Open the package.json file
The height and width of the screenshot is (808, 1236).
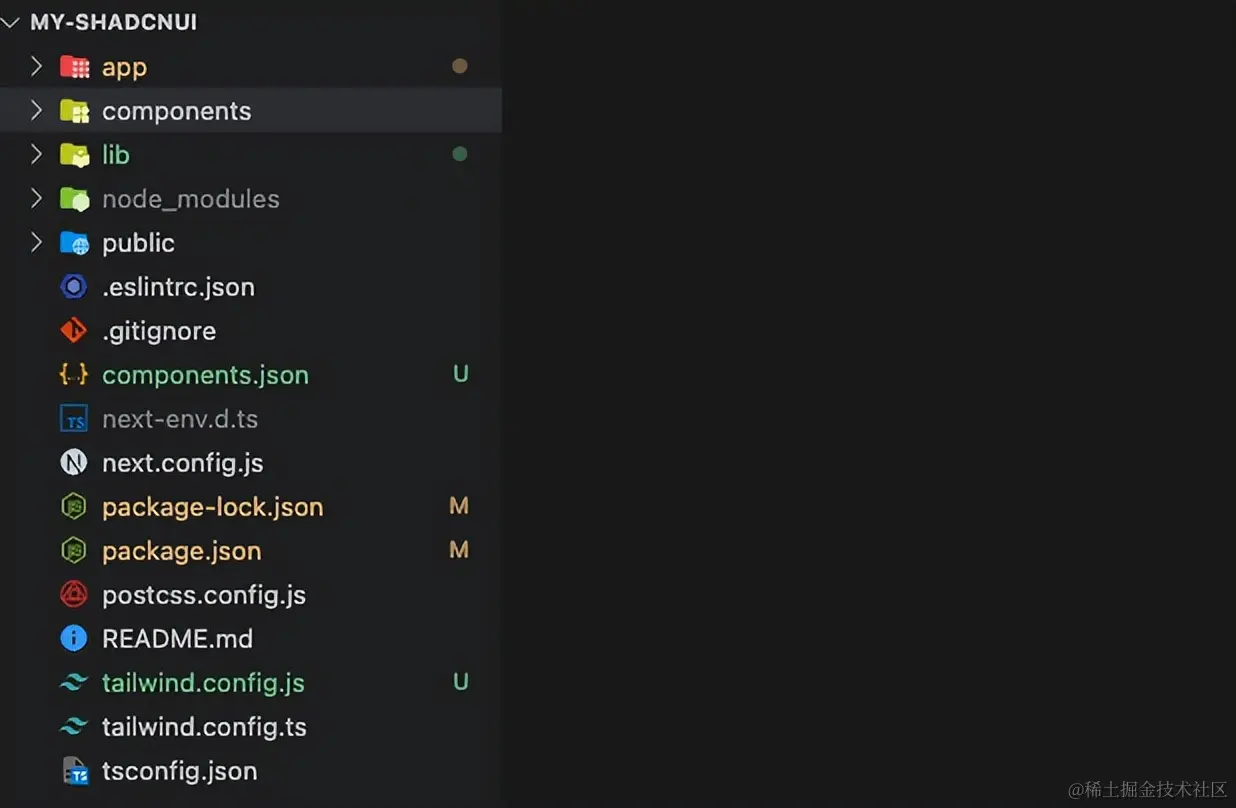[181, 551]
